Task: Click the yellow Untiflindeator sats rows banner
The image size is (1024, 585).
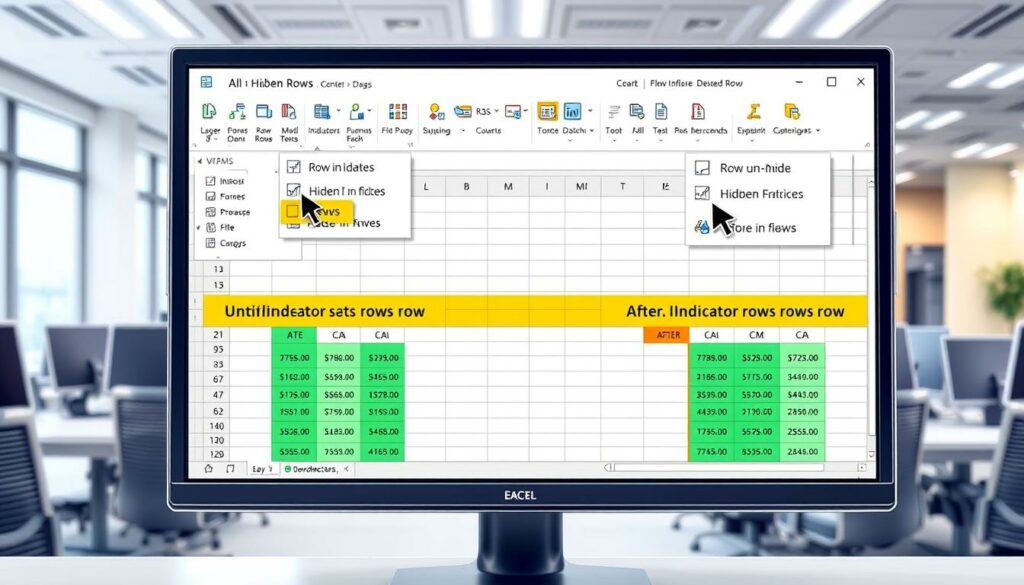Action: (x=325, y=311)
